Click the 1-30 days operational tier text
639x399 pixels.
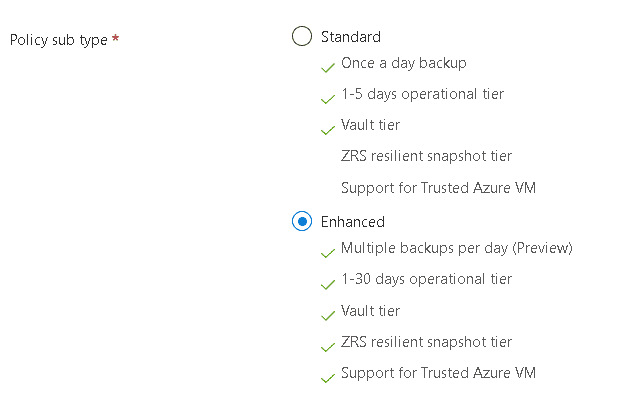(x=426, y=279)
